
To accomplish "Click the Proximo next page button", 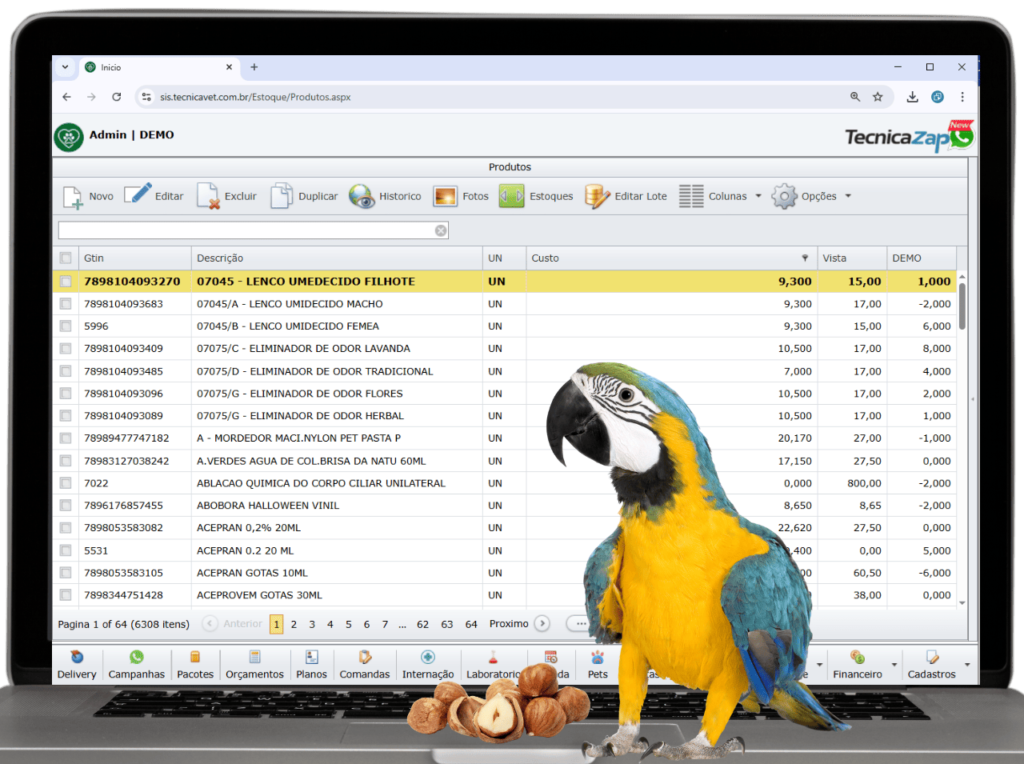I will 541,624.
